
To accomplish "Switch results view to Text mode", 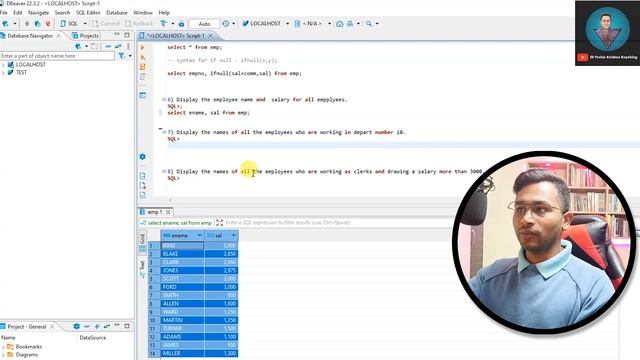I will [x=142, y=269].
